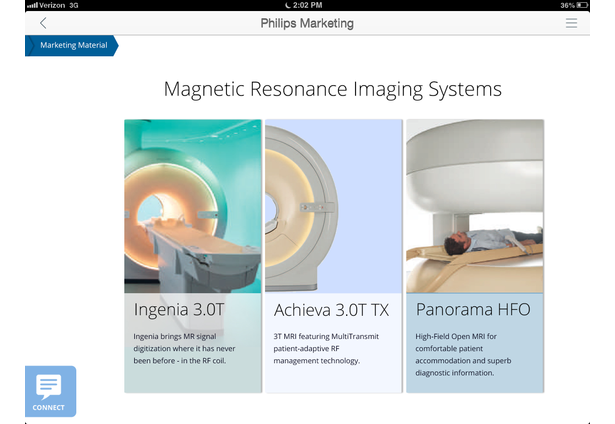Tap the Verizon signal strength indicator

(x=32, y=5)
